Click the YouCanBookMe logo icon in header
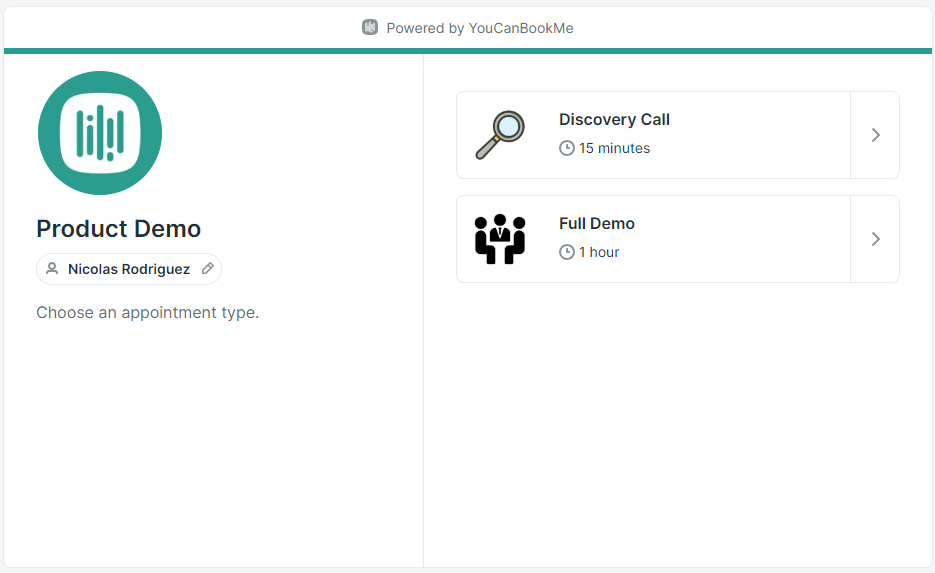 point(370,27)
